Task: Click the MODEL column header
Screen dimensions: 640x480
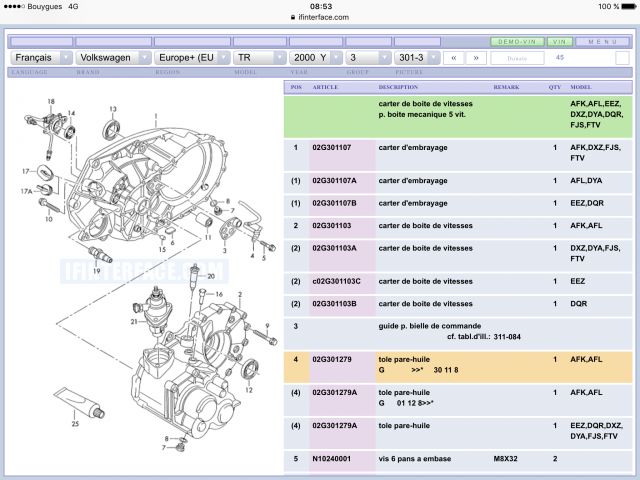Action: click(x=581, y=87)
